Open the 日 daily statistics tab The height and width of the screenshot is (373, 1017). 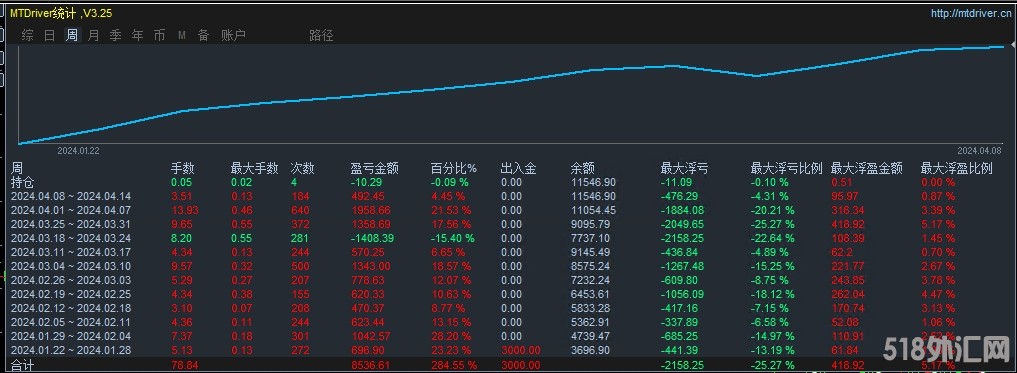click(x=49, y=36)
